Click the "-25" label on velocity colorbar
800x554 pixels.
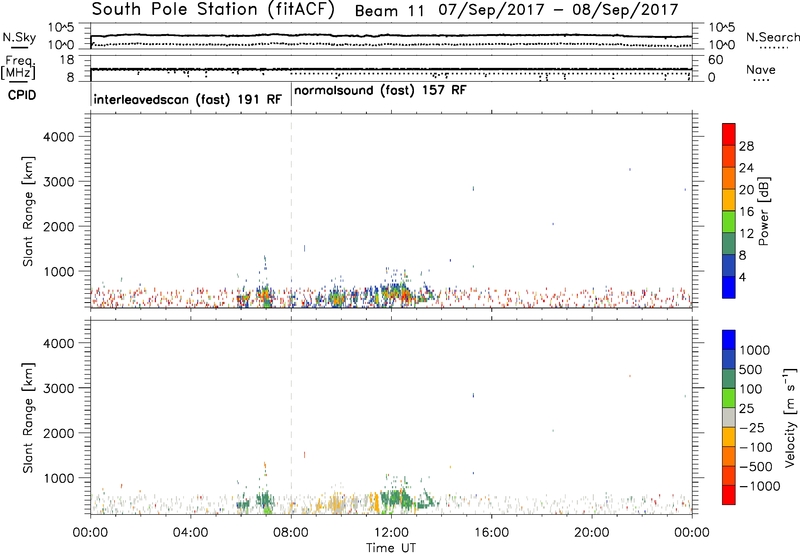point(751,427)
